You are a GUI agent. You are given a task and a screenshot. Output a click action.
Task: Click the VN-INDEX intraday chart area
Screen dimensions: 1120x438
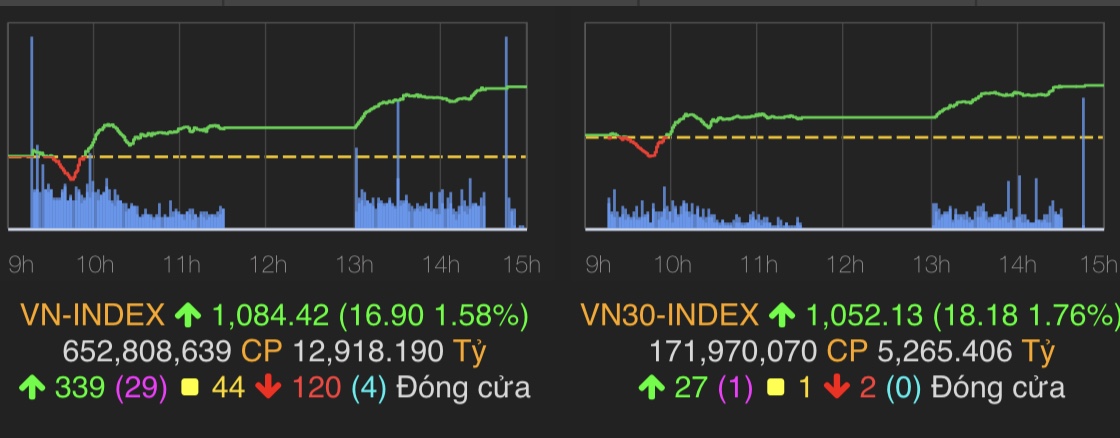268,126
